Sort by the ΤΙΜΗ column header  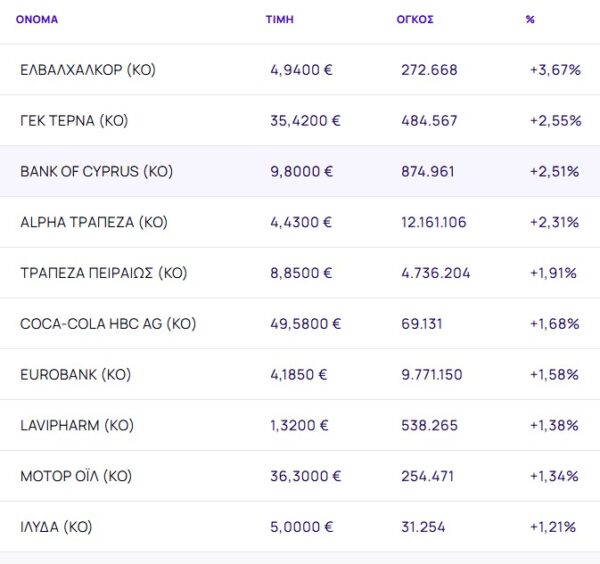279,20
